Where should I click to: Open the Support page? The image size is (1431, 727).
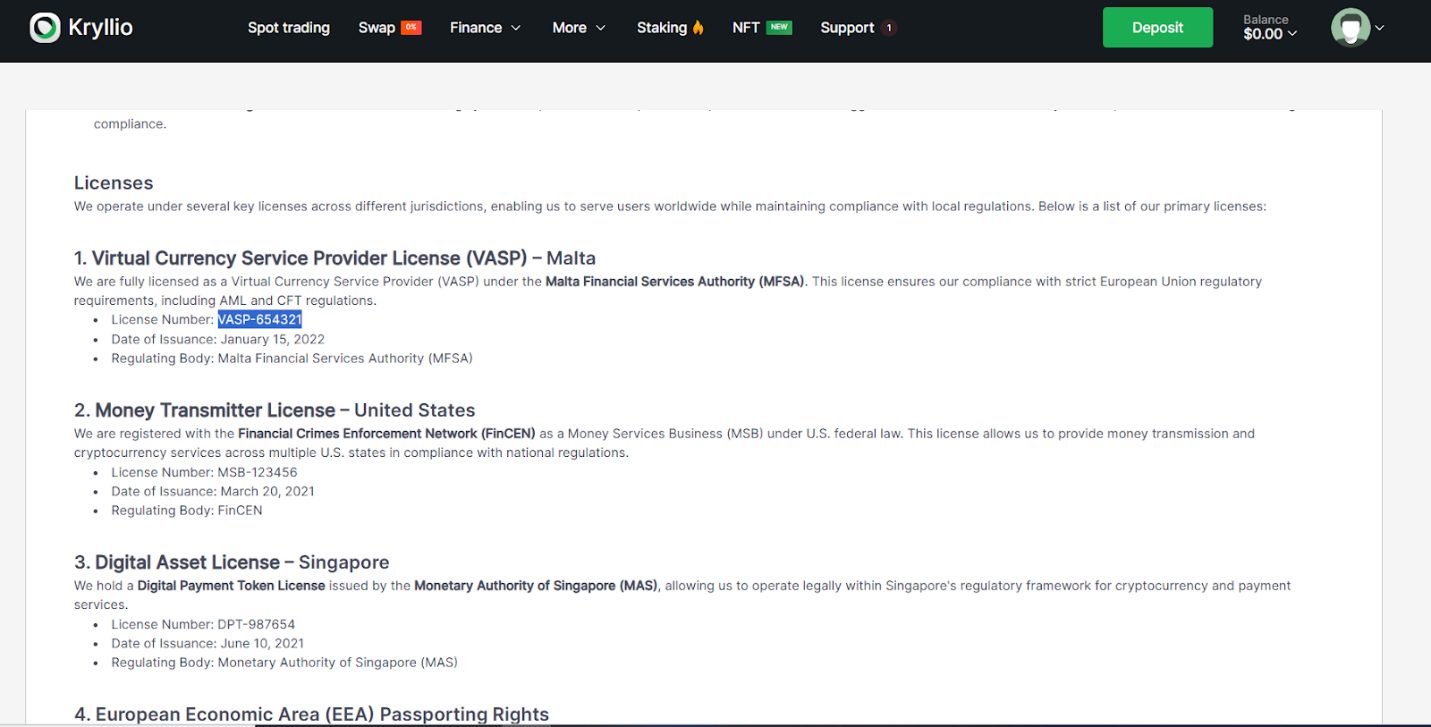[847, 28]
